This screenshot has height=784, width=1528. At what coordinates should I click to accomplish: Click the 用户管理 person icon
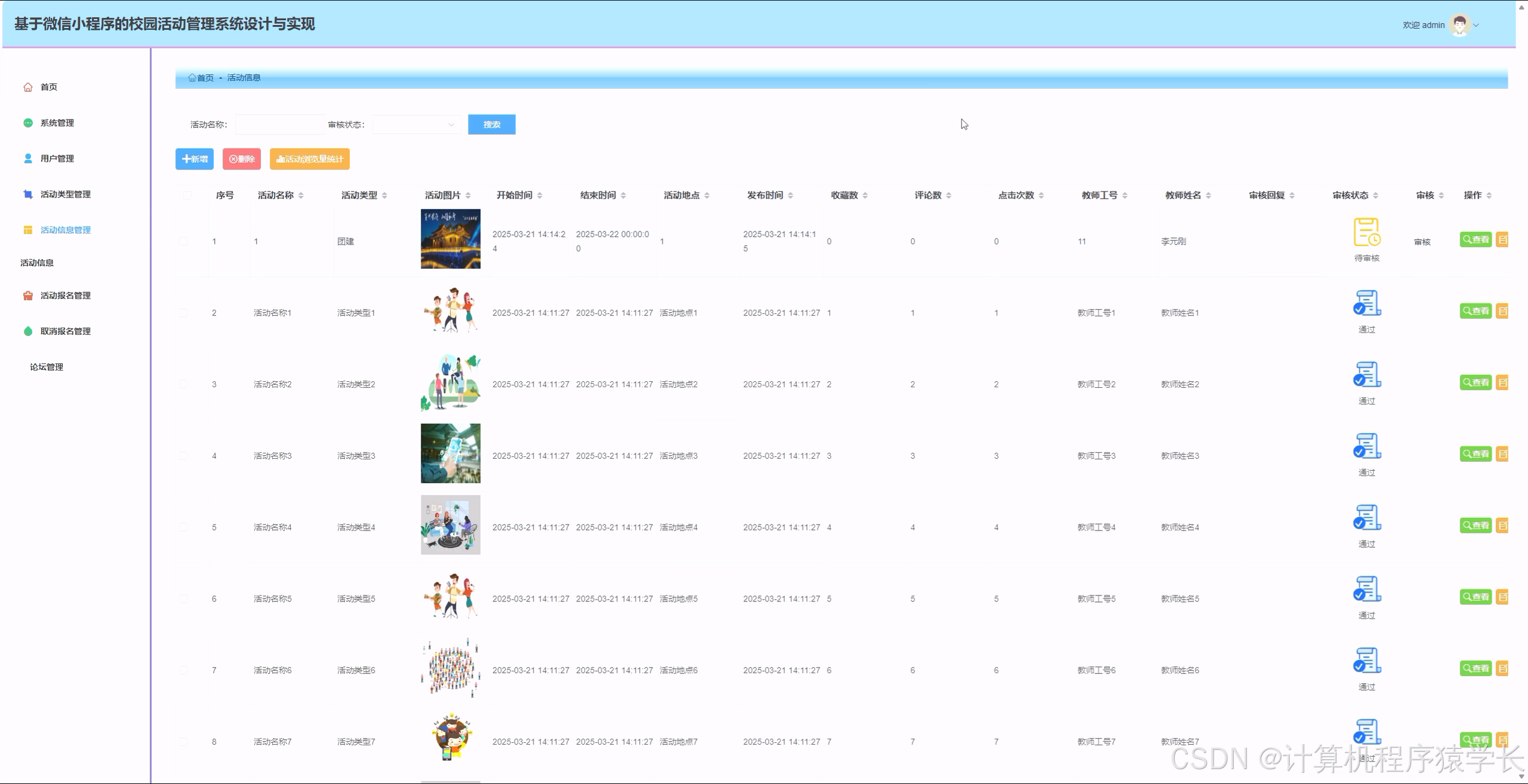28,159
